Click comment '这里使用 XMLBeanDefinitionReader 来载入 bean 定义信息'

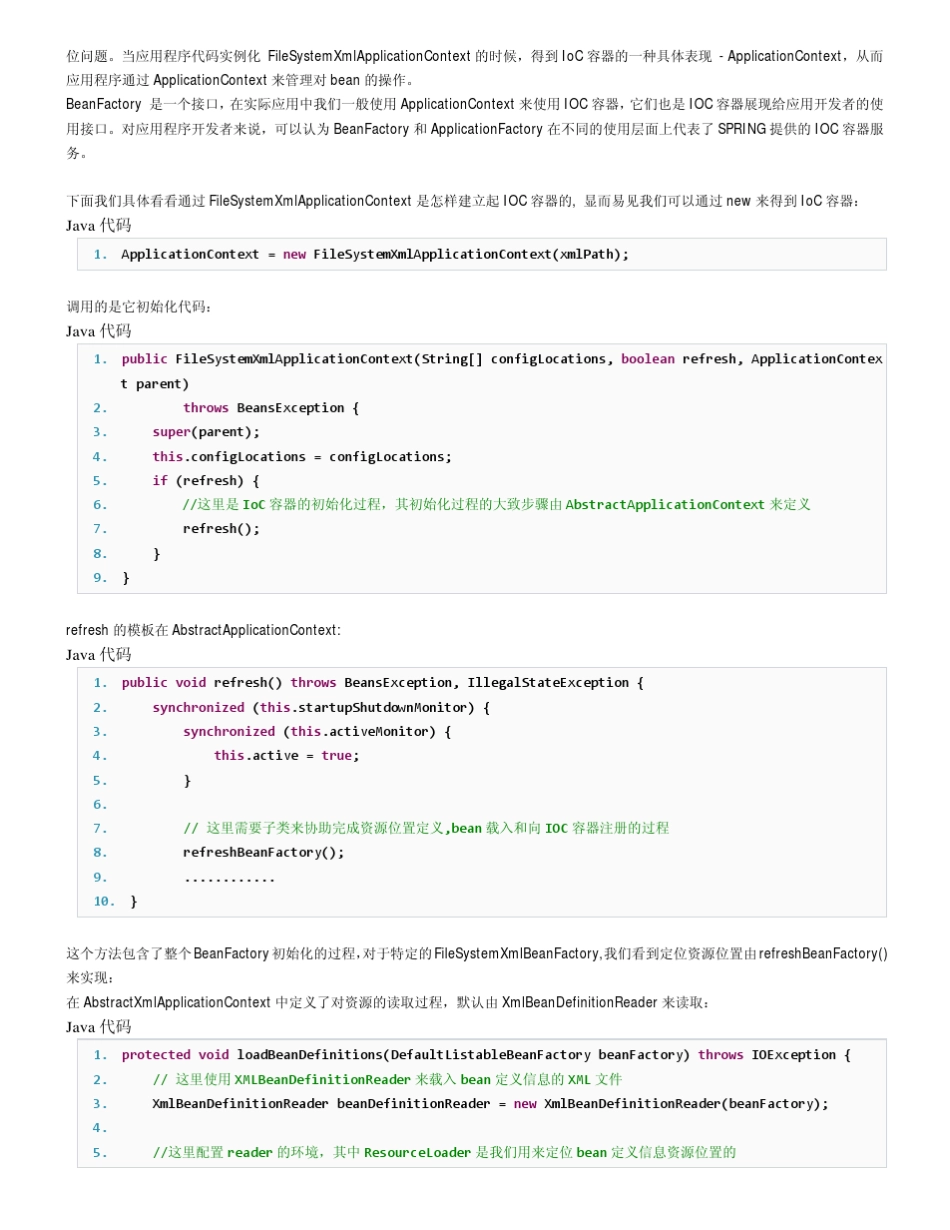(387, 1080)
